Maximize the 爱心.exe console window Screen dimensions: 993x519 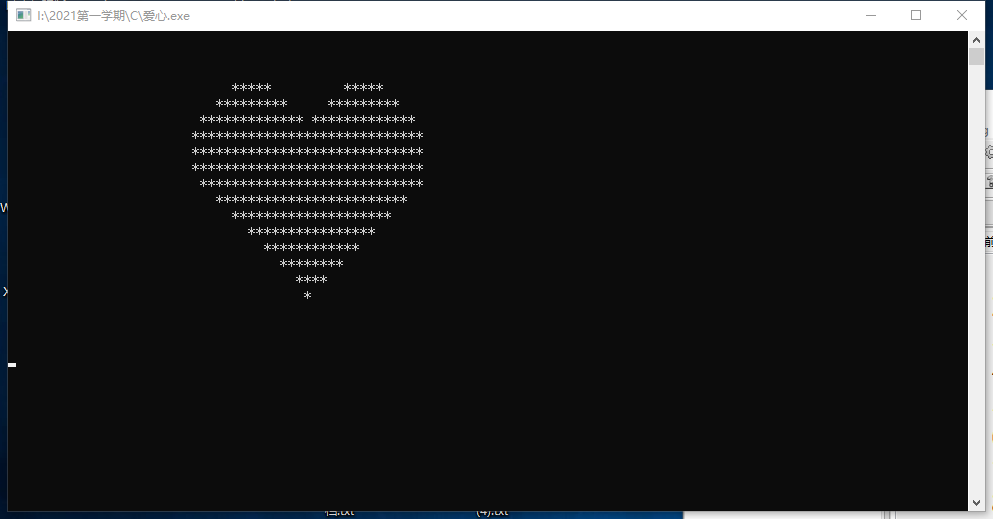[x=916, y=15]
